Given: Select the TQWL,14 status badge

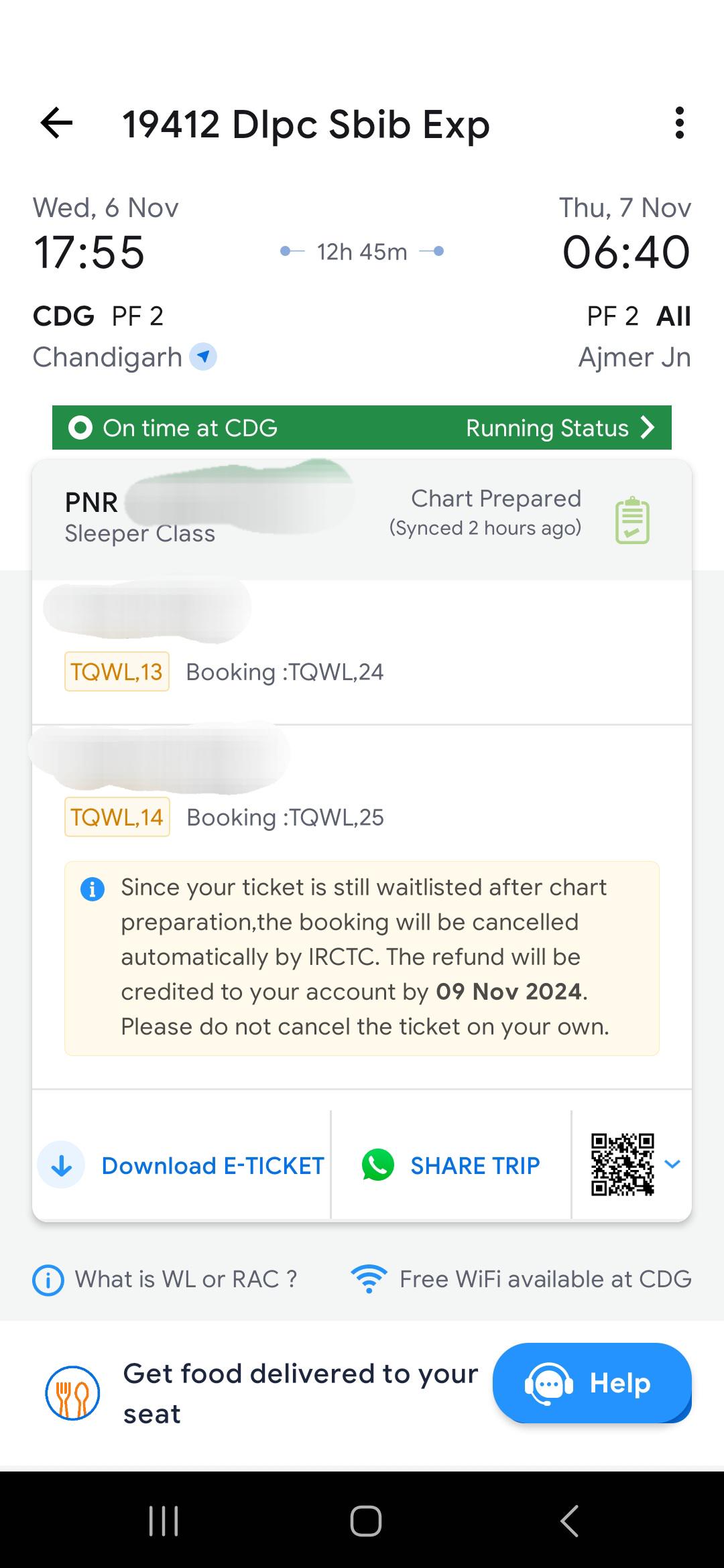Looking at the screenshot, I should [x=117, y=817].
